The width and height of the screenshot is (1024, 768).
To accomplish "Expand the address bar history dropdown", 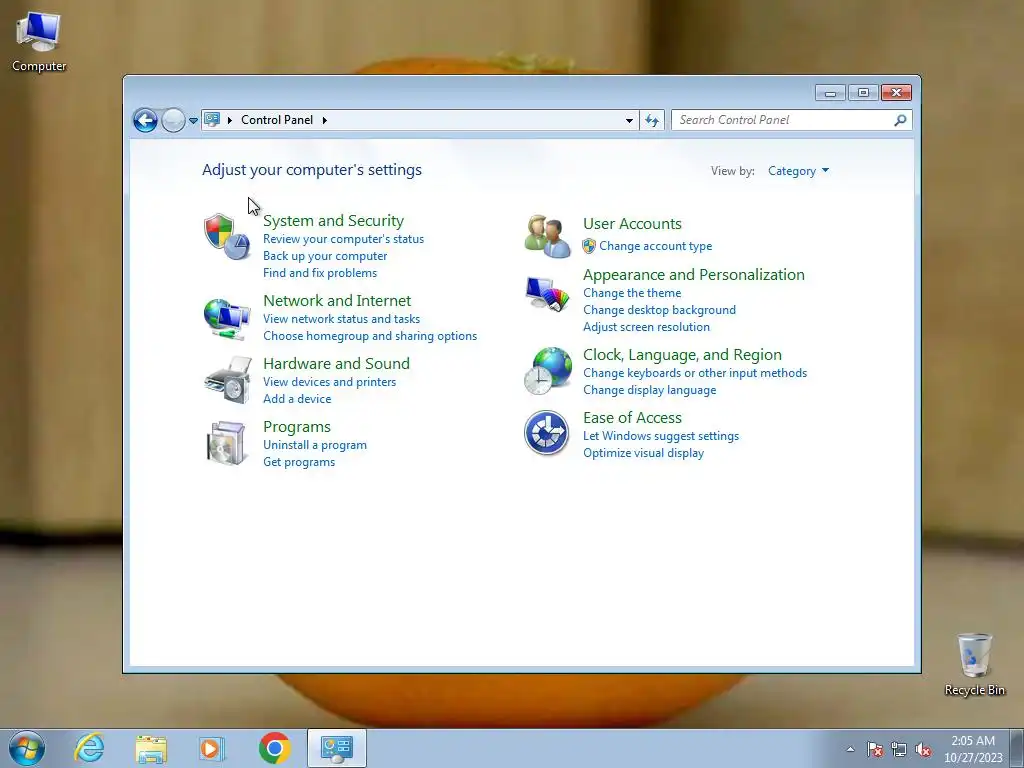I will pyautogui.click(x=629, y=120).
